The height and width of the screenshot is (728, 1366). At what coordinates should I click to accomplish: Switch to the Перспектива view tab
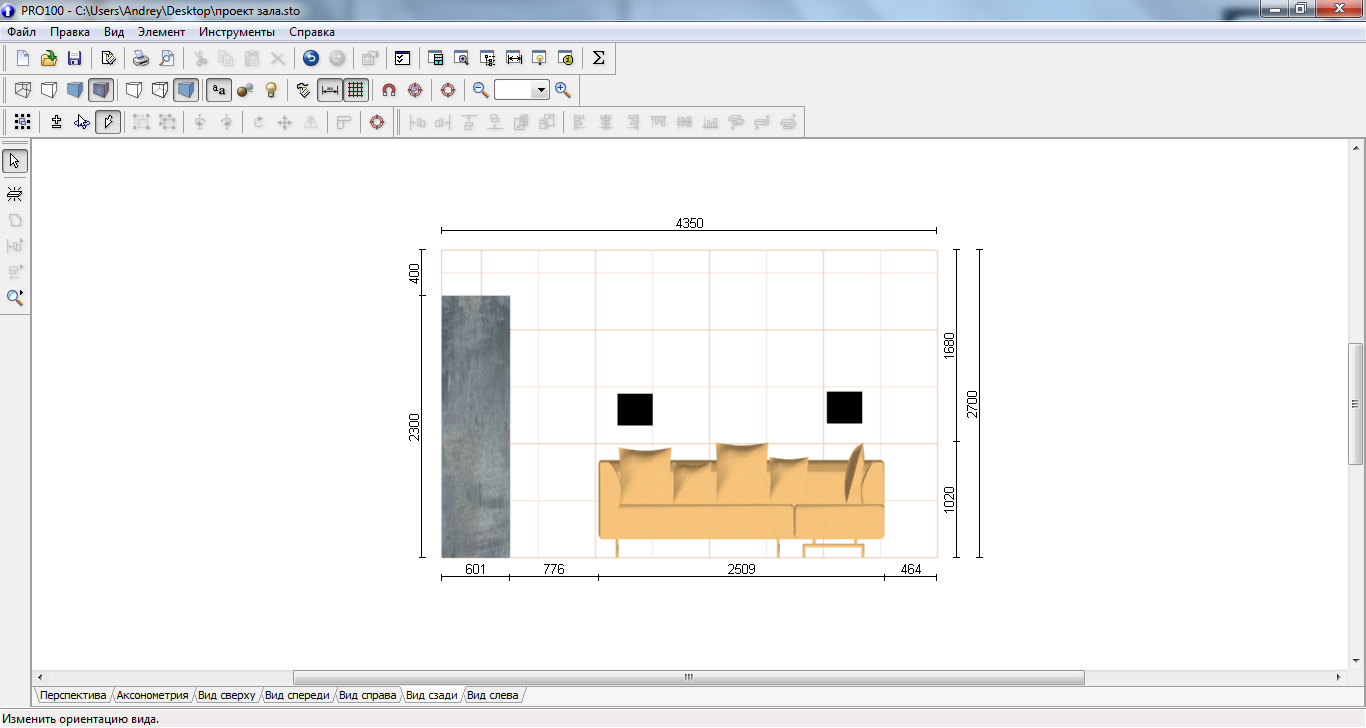pos(73,695)
